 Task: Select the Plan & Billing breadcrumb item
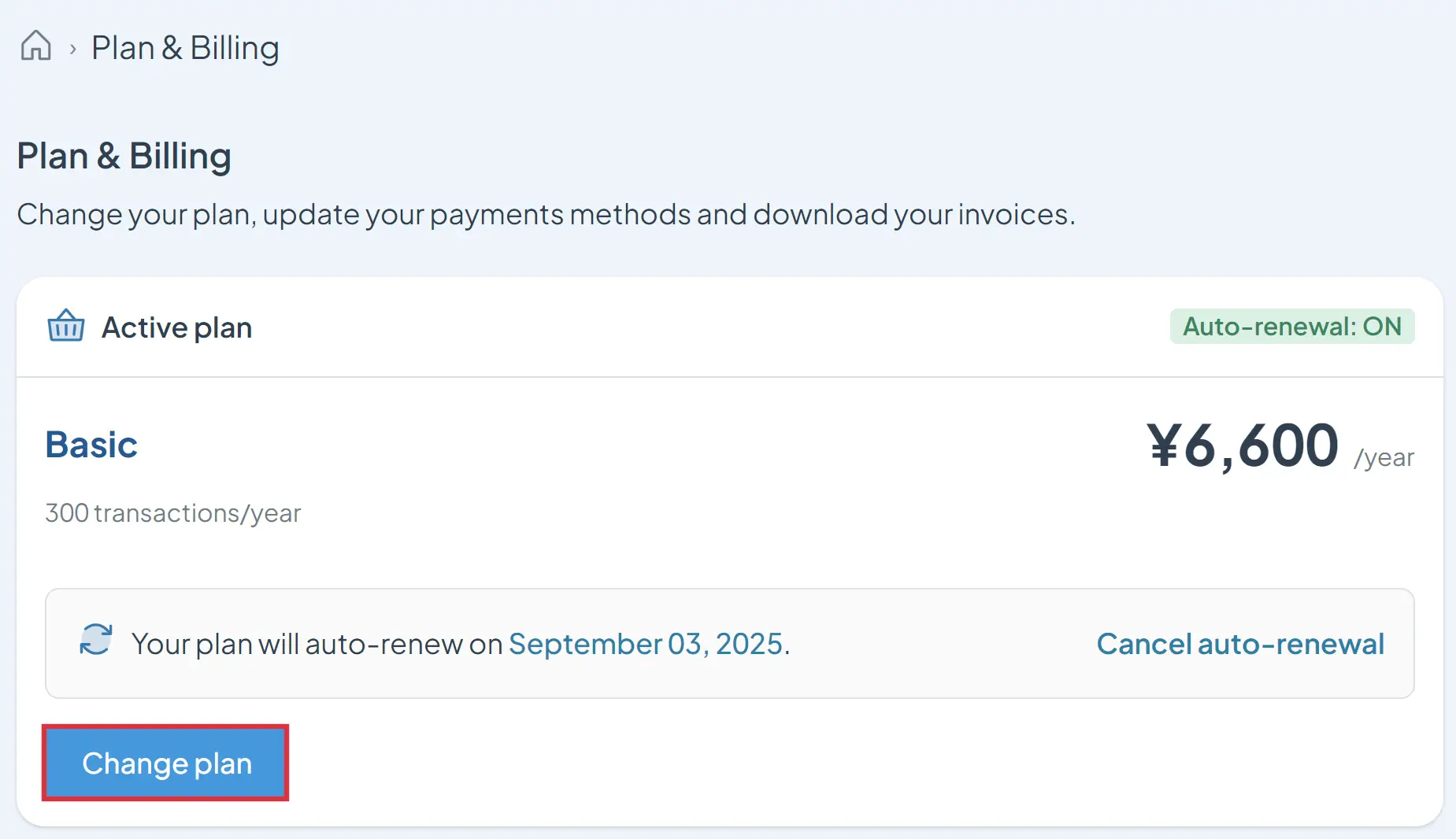tap(185, 48)
